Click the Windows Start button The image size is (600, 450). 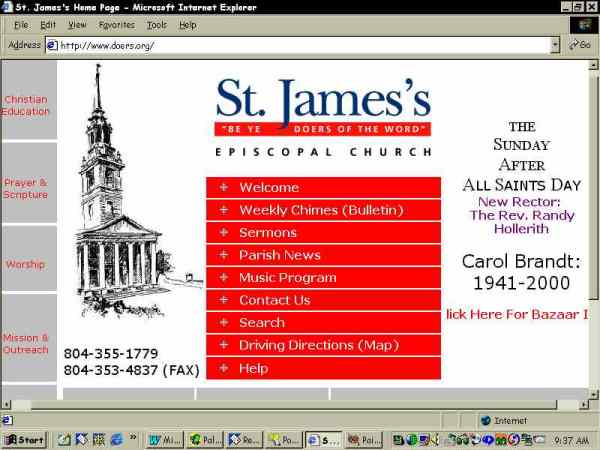click(x=25, y=440)
